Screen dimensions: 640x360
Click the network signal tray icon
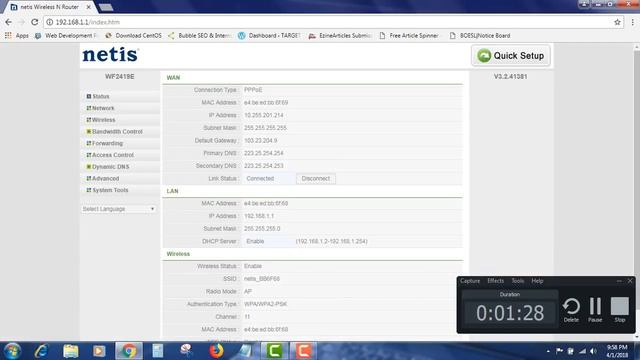click(582, 351)
